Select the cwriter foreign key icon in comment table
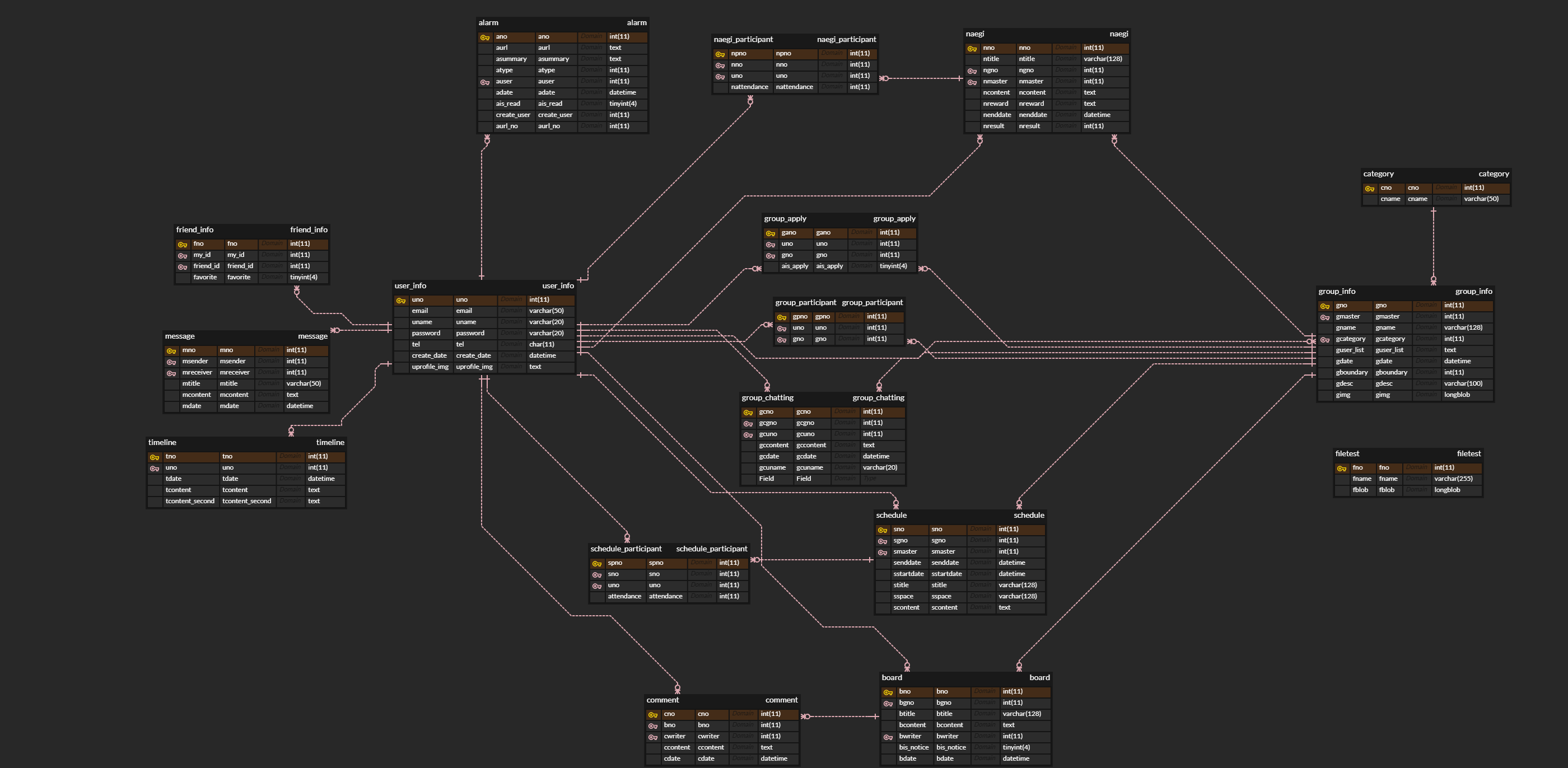The width and height of the screenshot is (1568, 768). 653,737
